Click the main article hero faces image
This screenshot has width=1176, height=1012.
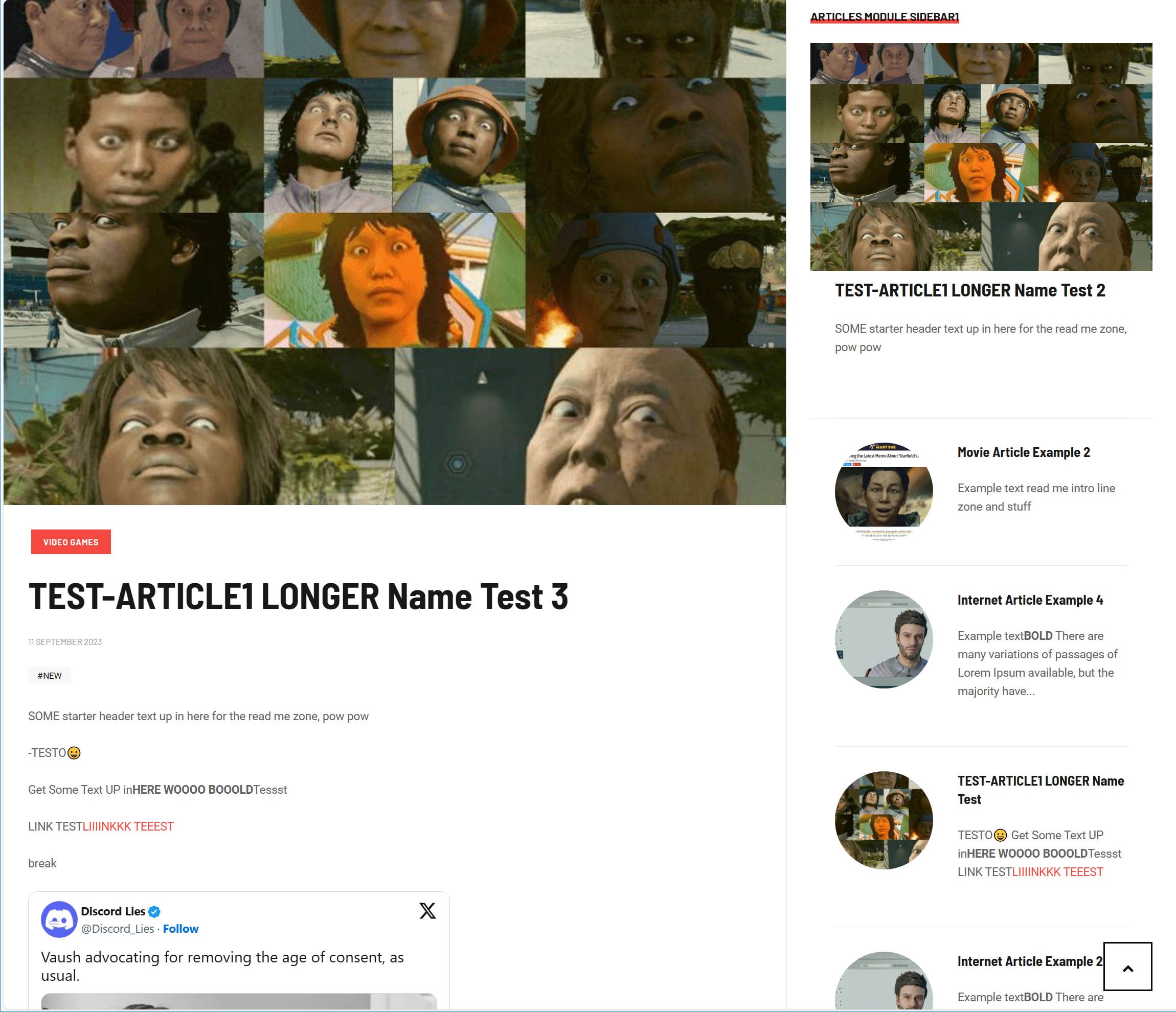(394, 252)
